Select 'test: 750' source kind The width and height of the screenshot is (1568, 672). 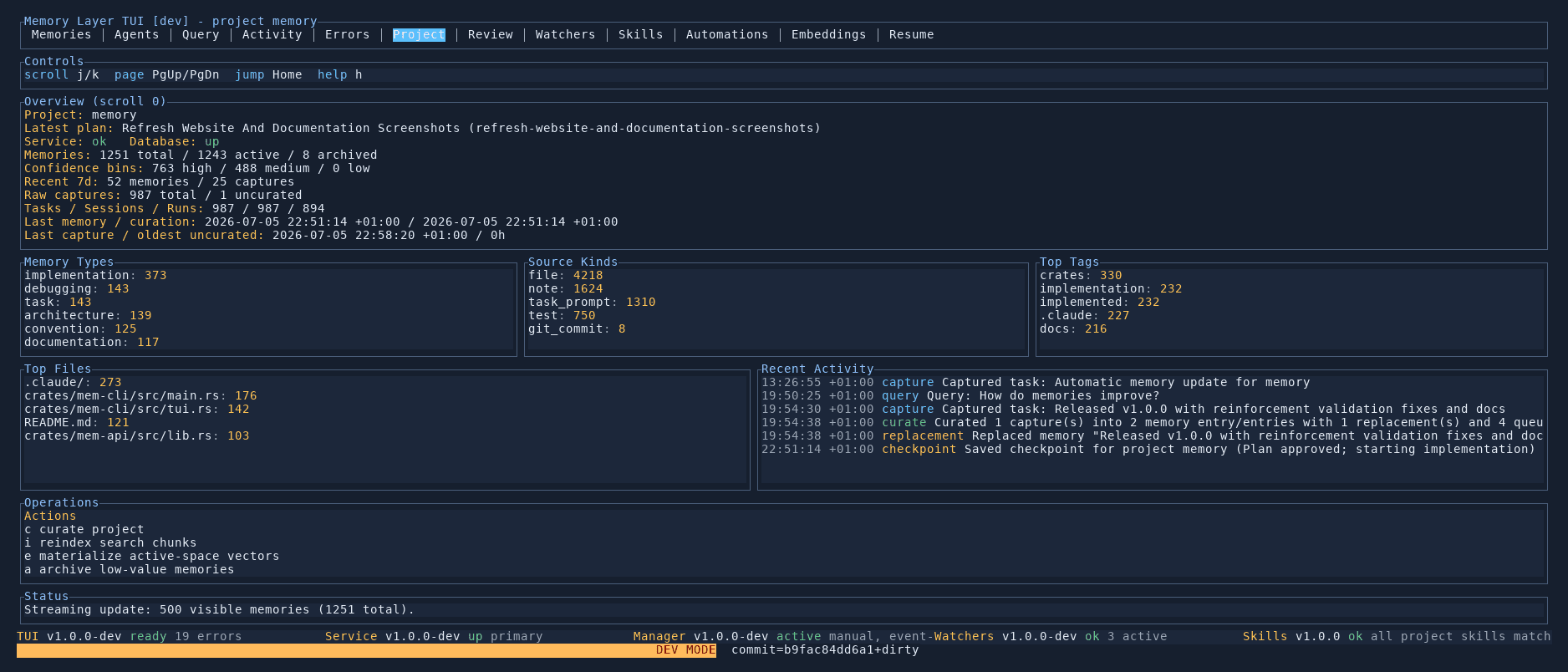click(562, 315)
